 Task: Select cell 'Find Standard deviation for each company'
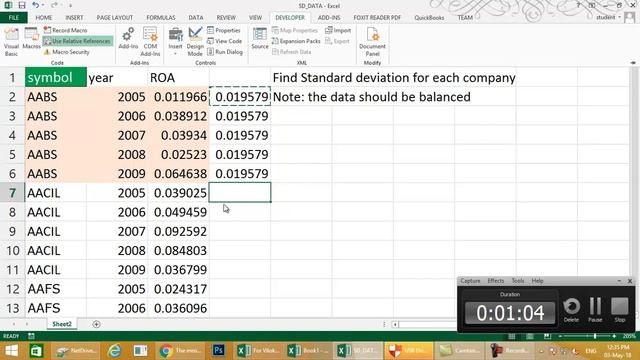[394, 78]
